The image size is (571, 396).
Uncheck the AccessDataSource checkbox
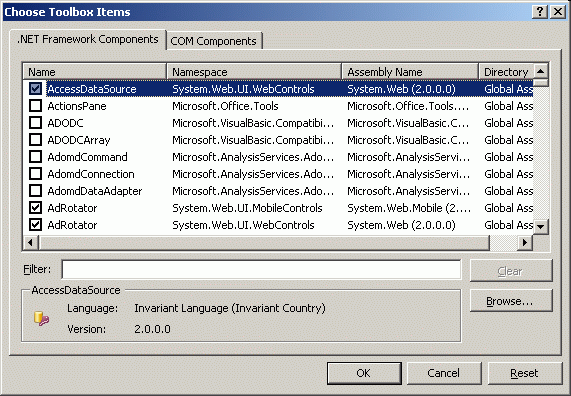(x=35, y=89)
